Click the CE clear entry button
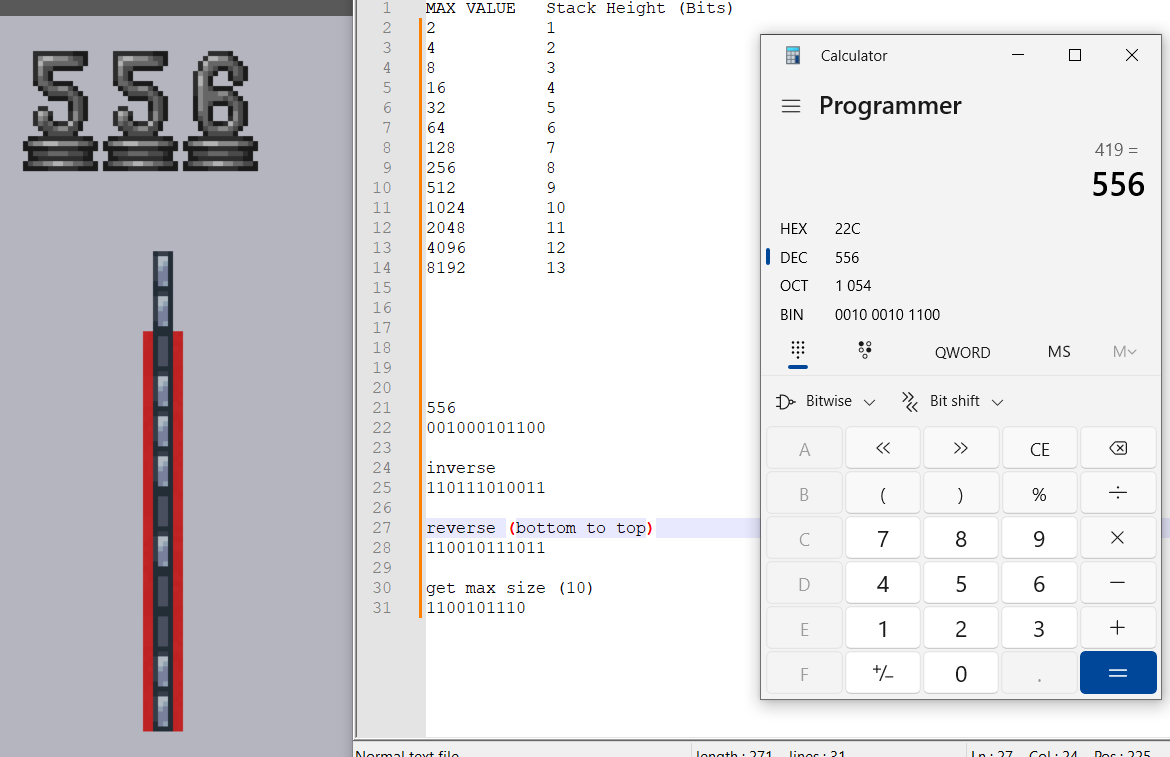Viewport: 1170px width, 757px height. point(1039,448)
